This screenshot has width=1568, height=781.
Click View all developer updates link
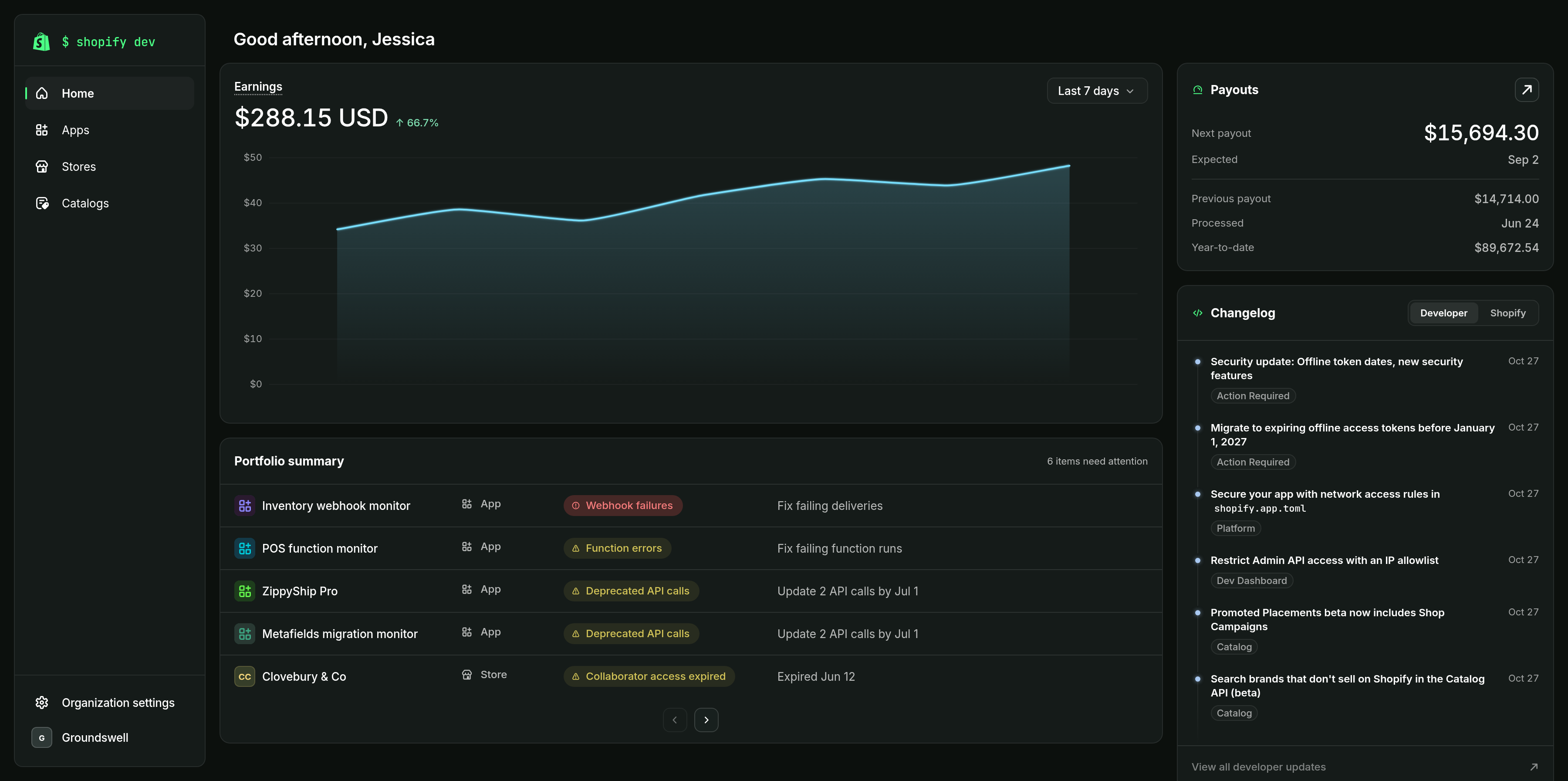click(1258, 767)
